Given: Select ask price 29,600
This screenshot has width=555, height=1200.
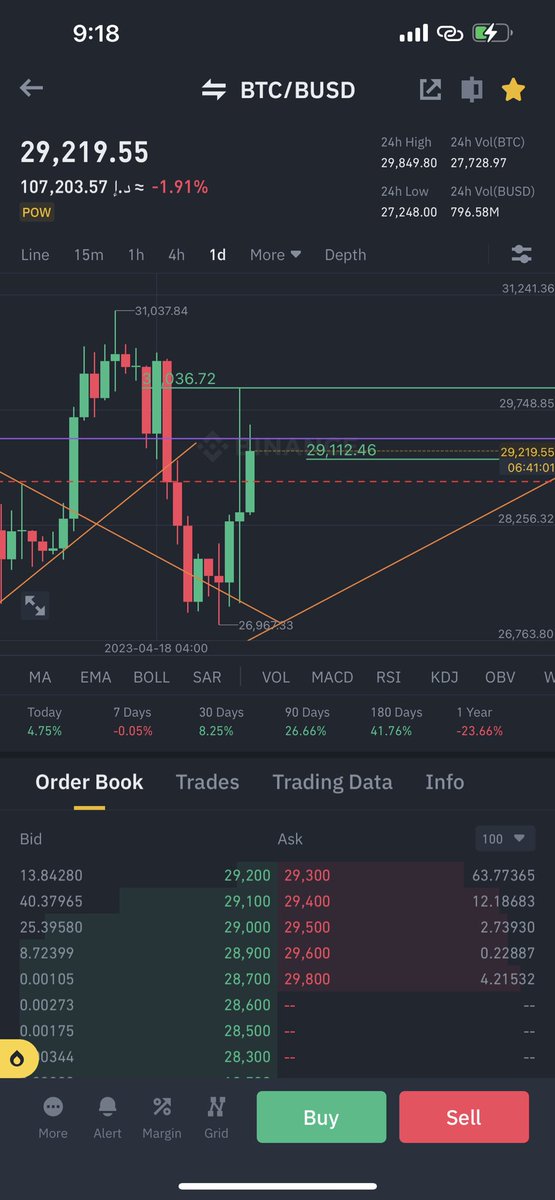Looking at the screenshot, I should [x=307, y=953].
